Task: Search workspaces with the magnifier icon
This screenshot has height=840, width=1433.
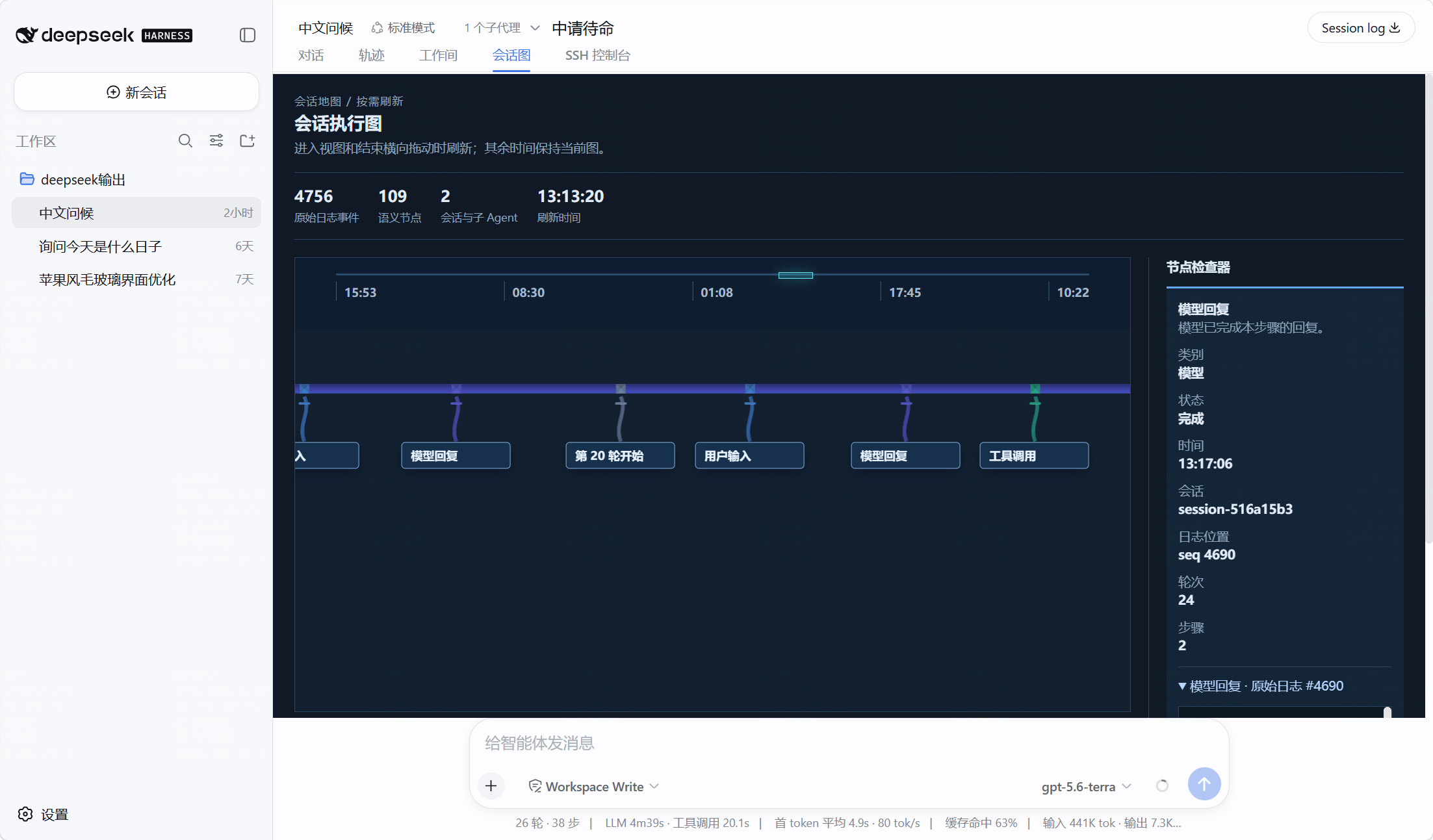Action: pyautogui.click(x=185, y=141)
